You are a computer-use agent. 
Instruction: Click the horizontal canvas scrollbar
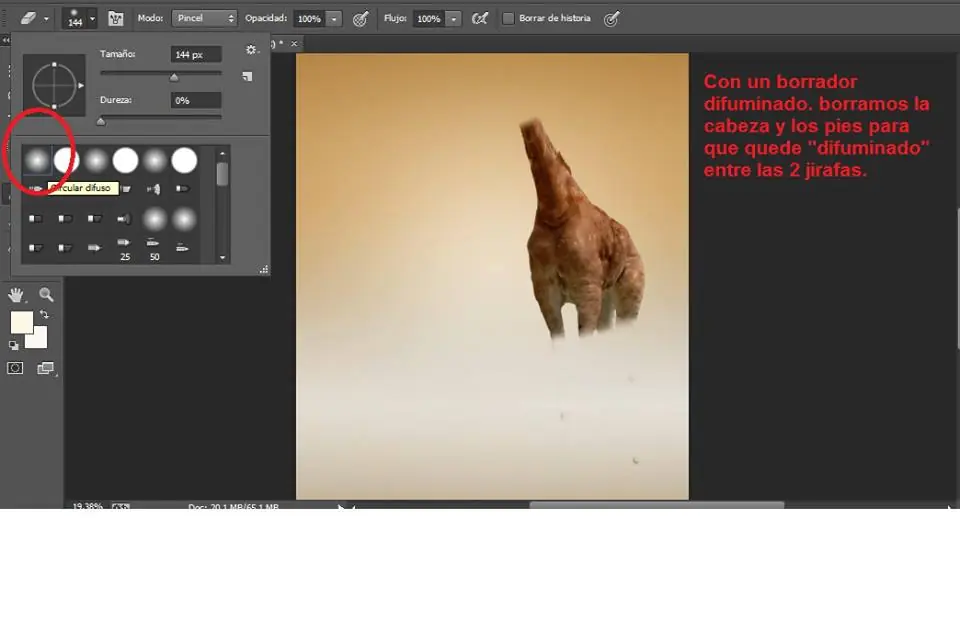(656, 505)
